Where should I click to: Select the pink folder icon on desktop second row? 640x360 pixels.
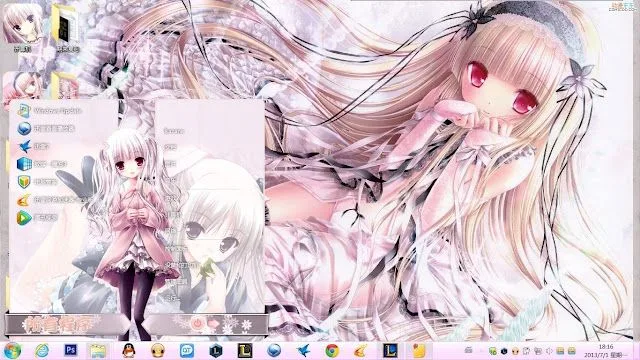(65, 86)
